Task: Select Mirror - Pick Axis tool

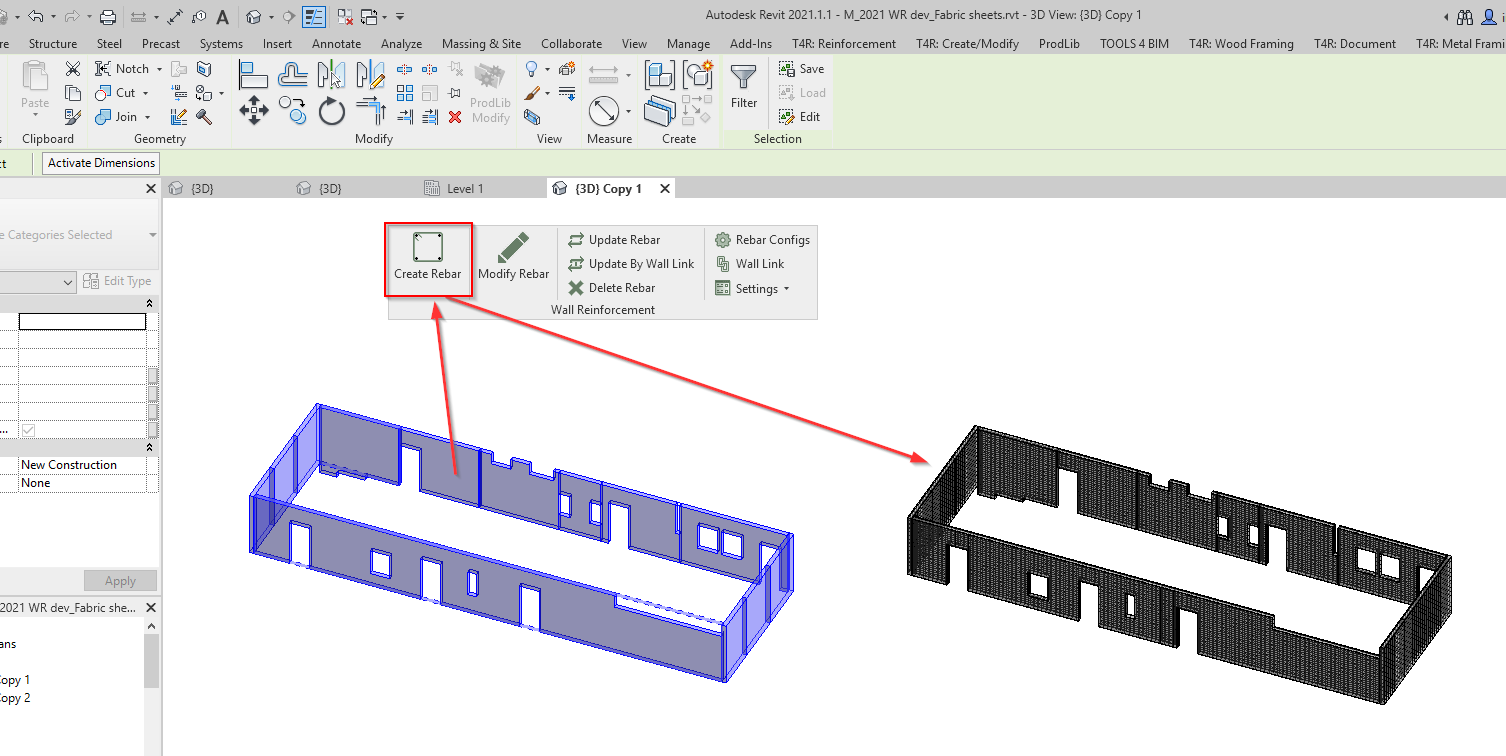Action: 331,75
